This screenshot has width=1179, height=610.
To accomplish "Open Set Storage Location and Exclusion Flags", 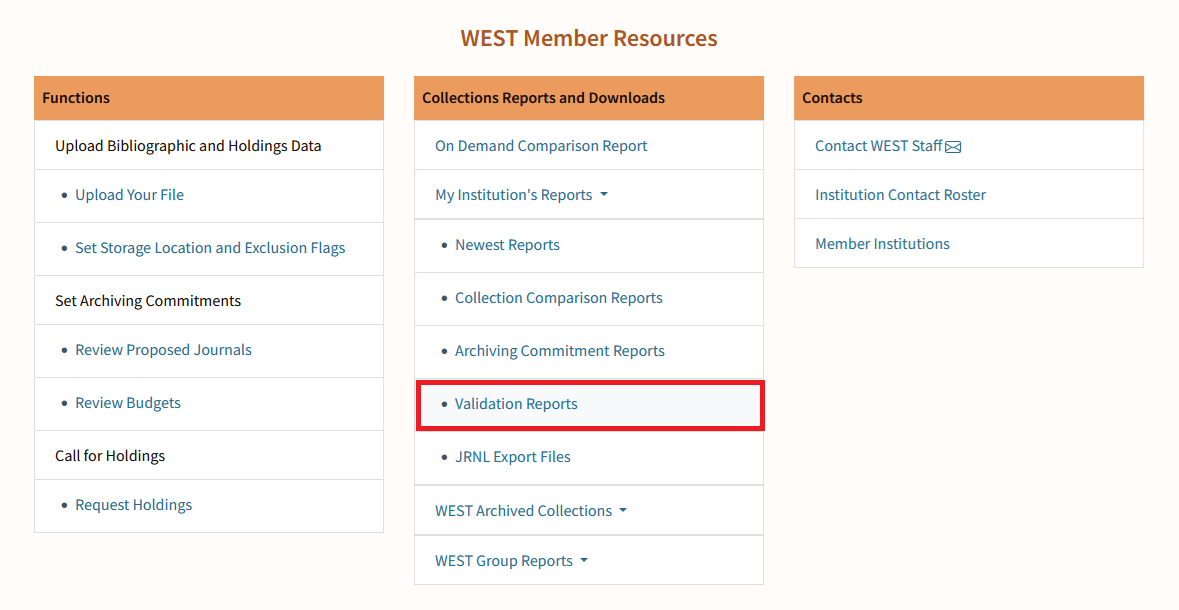I will (210, 248).
